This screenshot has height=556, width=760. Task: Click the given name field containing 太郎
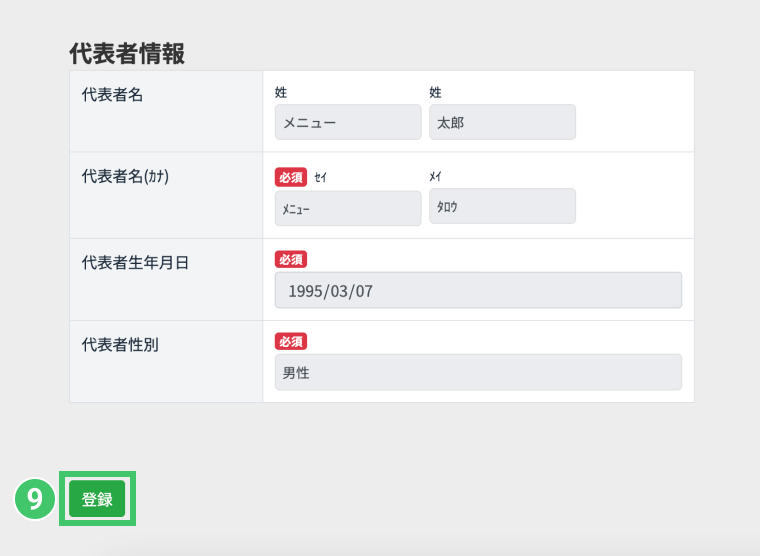click(502, 122)
